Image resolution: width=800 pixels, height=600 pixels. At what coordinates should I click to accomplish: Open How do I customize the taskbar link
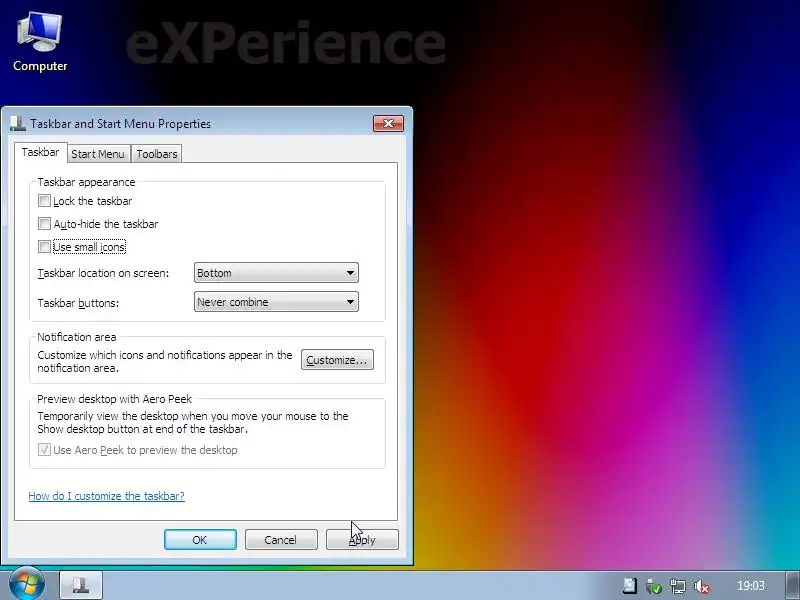pos(106,496)
